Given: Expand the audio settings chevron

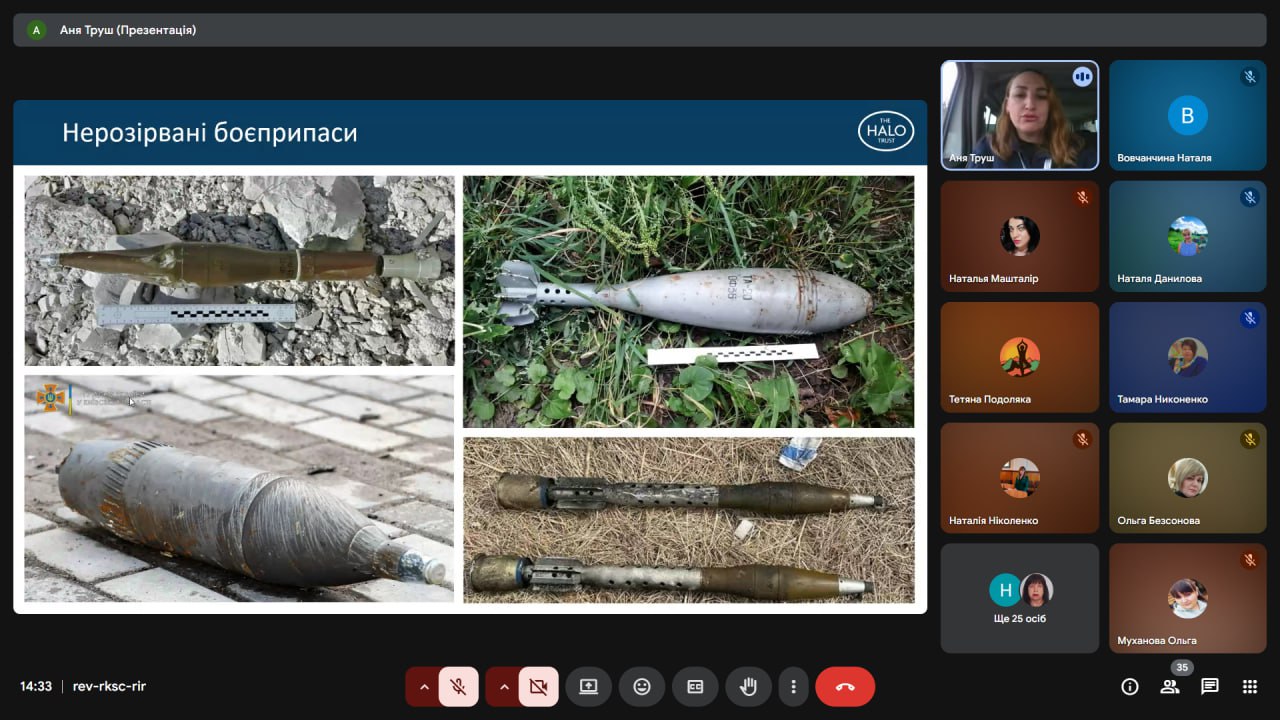Looking at the screenshot, I should pyautogui.click(x=424, y=687).
